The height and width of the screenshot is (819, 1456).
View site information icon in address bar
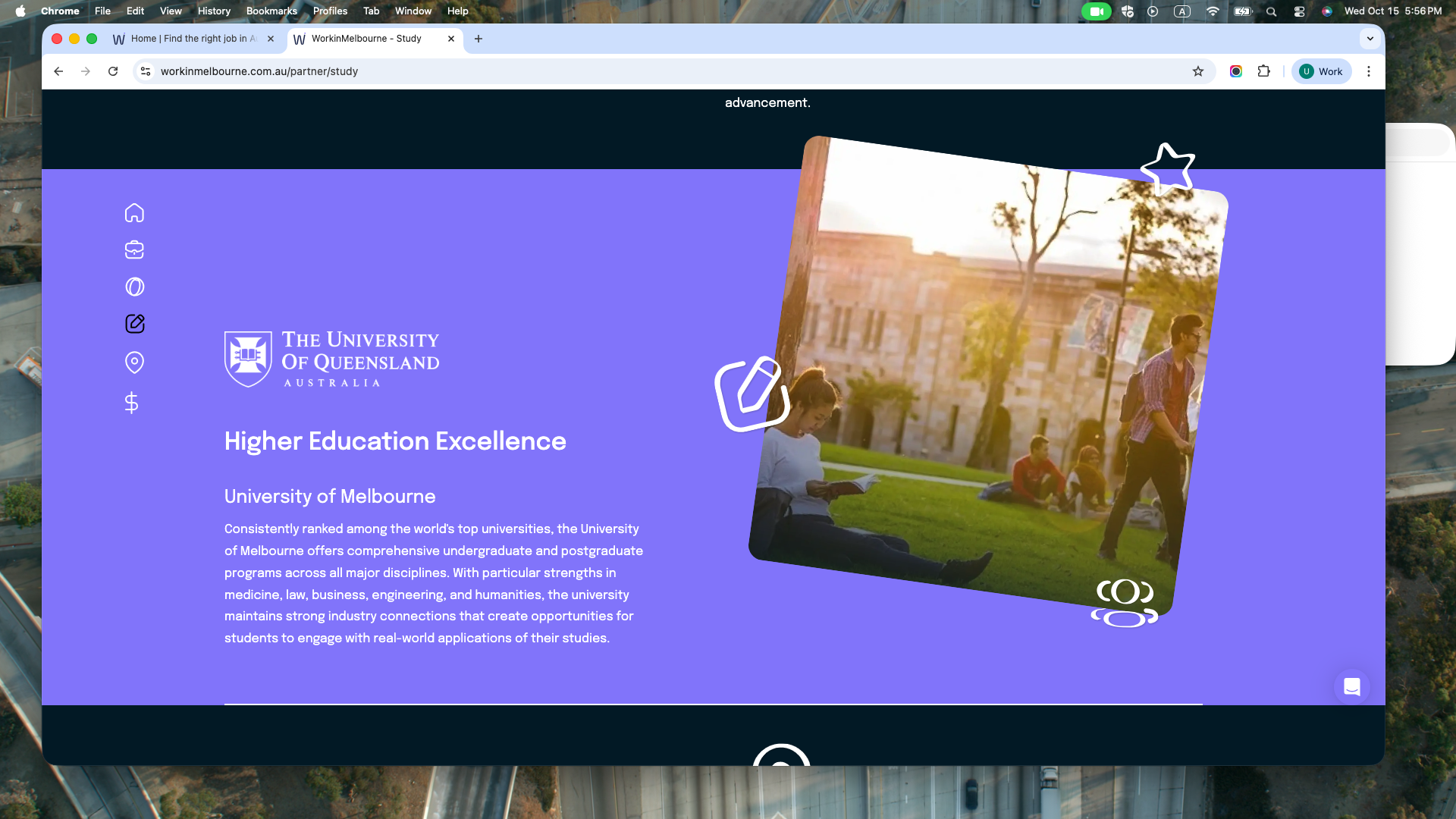[146, 71]
